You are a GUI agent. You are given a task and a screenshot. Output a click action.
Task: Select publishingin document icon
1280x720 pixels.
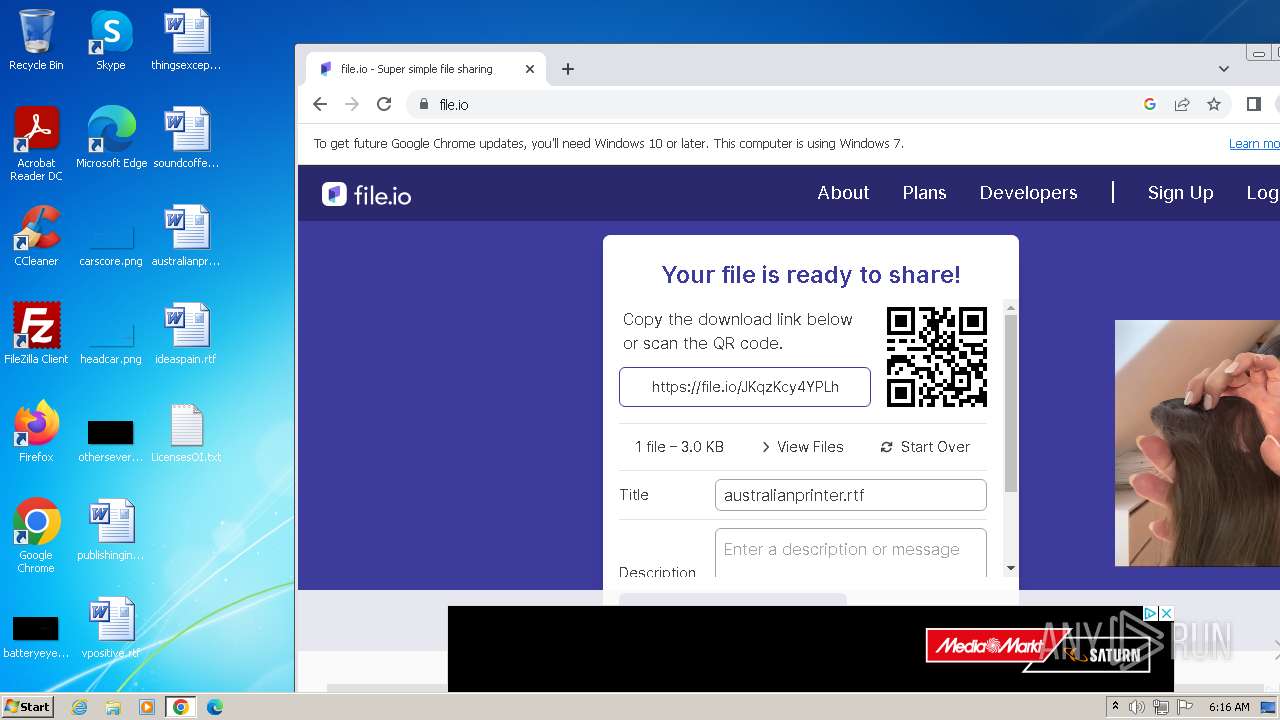111,529
